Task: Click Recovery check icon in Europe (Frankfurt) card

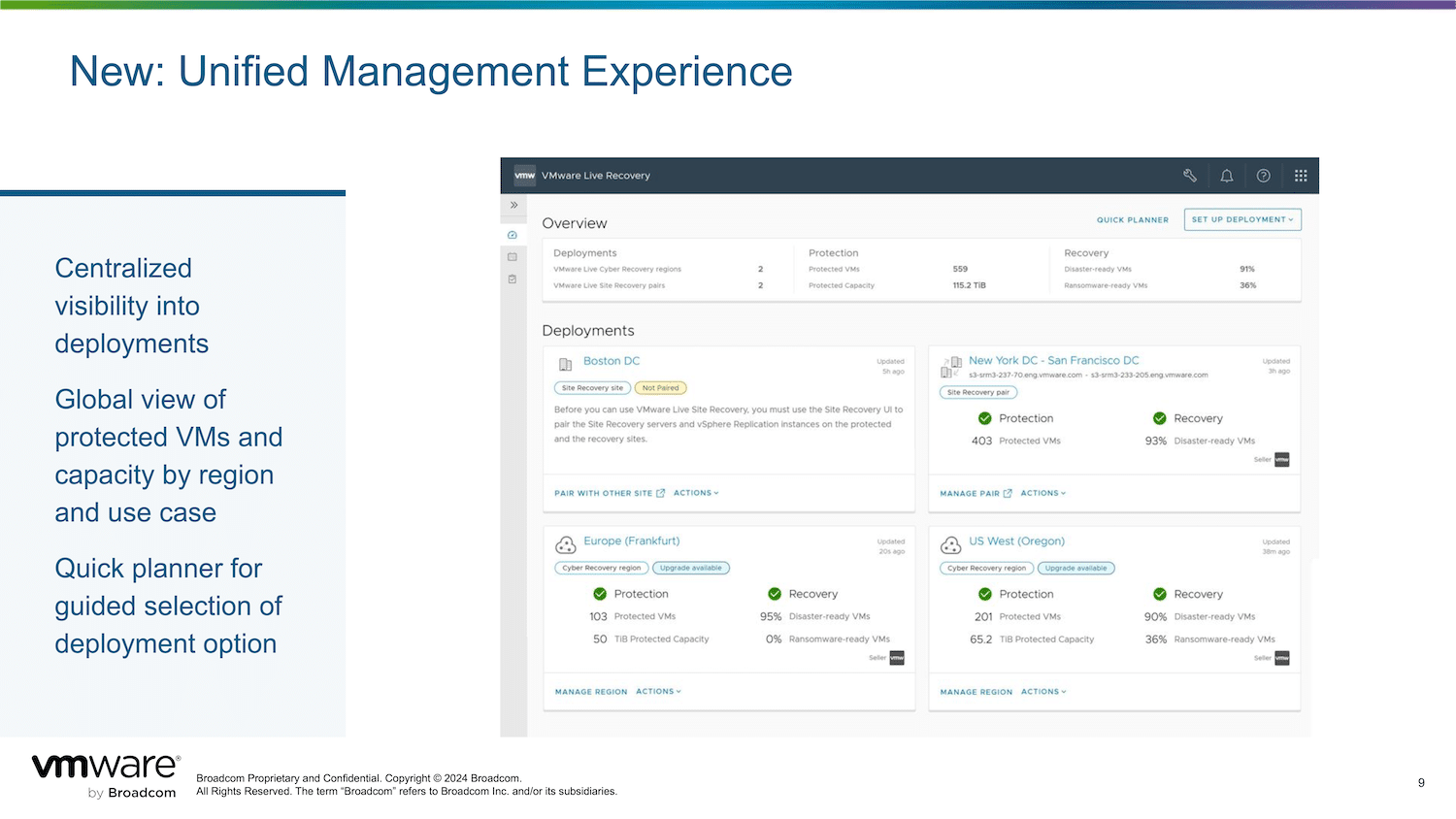Action: [775, 594]
